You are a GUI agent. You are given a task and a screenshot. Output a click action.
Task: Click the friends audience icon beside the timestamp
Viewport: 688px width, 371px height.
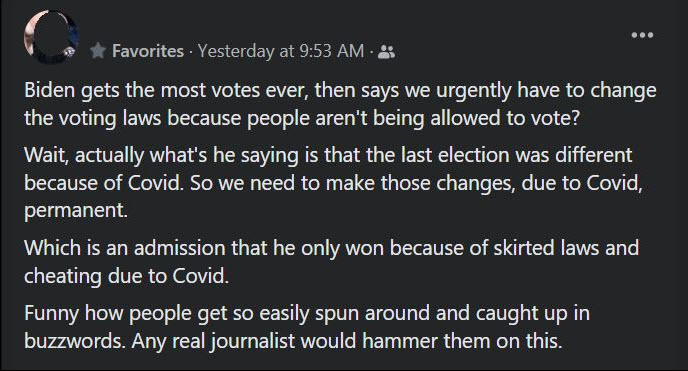(386, 52)
